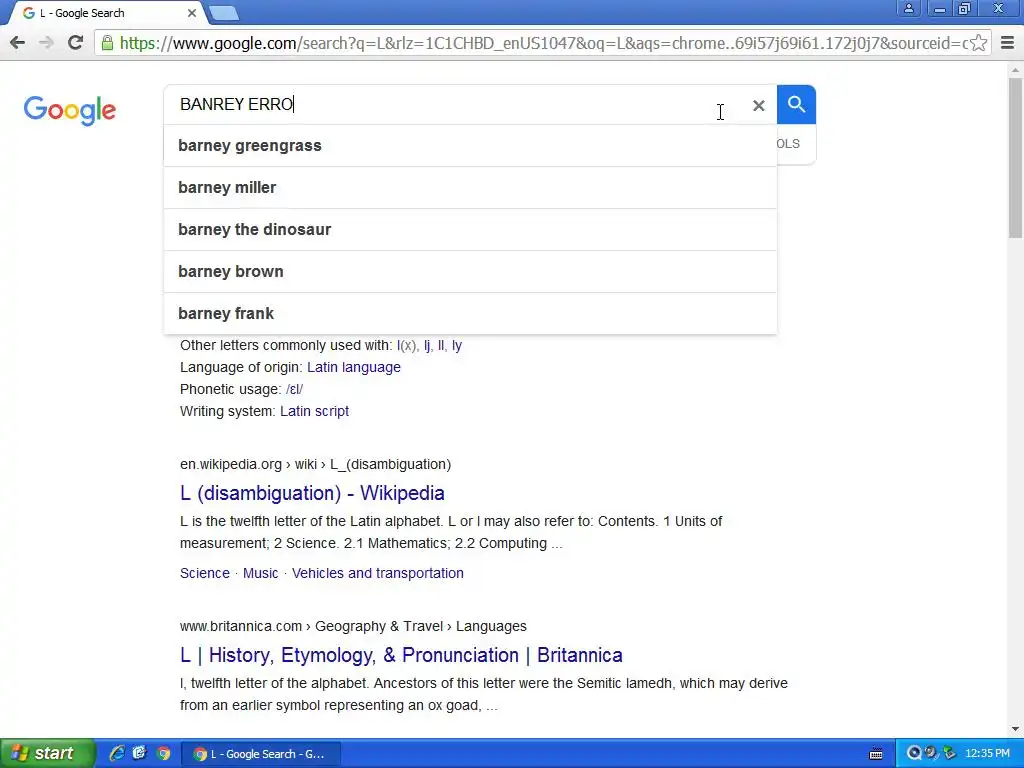This screenshot has width=1024, height=768.
Task: Click the keyboard icon in the taskbar
Action: [x=876, y=754]
